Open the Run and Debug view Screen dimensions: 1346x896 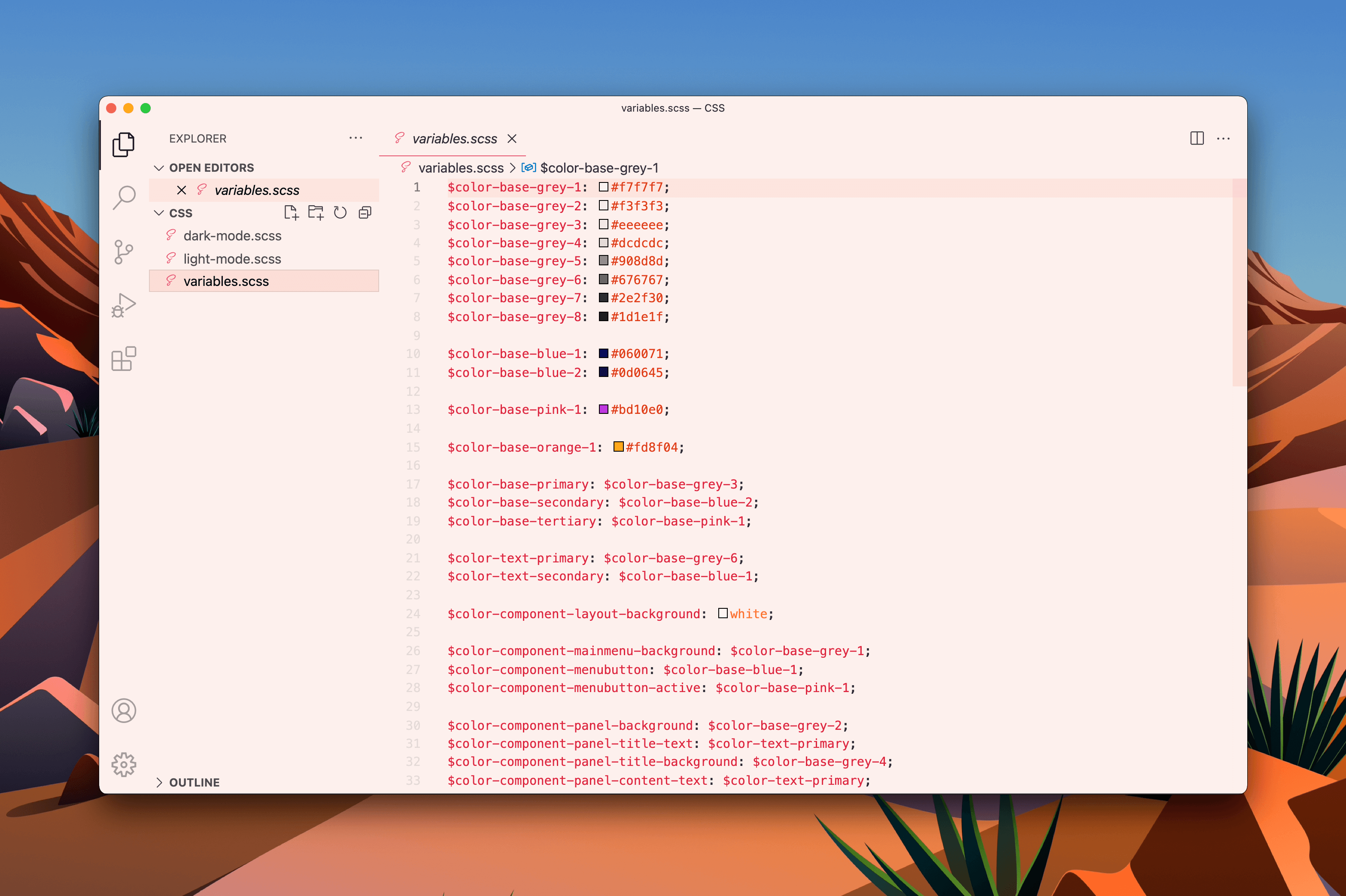coord(123,306)
